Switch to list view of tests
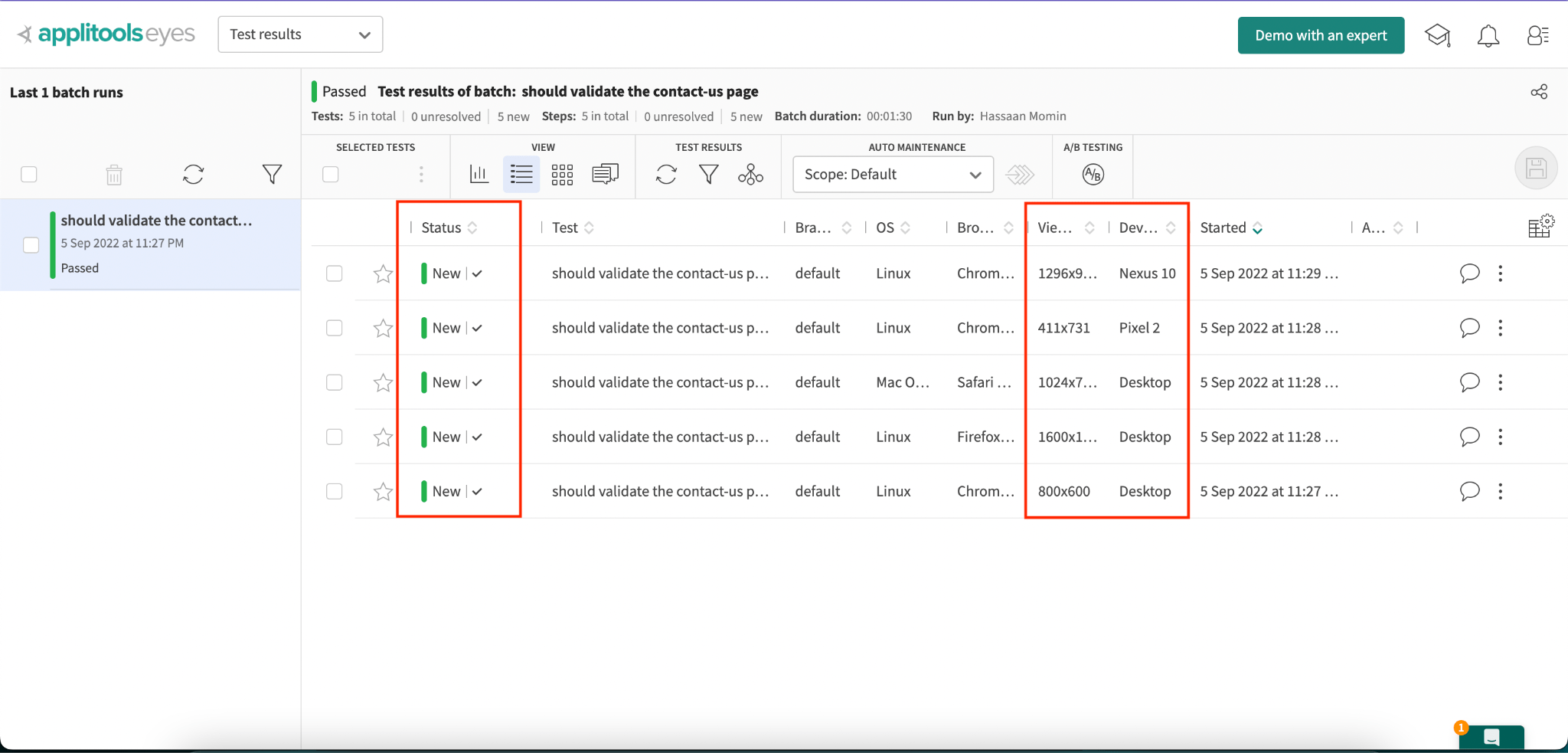 pyautogui.click(x=521, y=175)
